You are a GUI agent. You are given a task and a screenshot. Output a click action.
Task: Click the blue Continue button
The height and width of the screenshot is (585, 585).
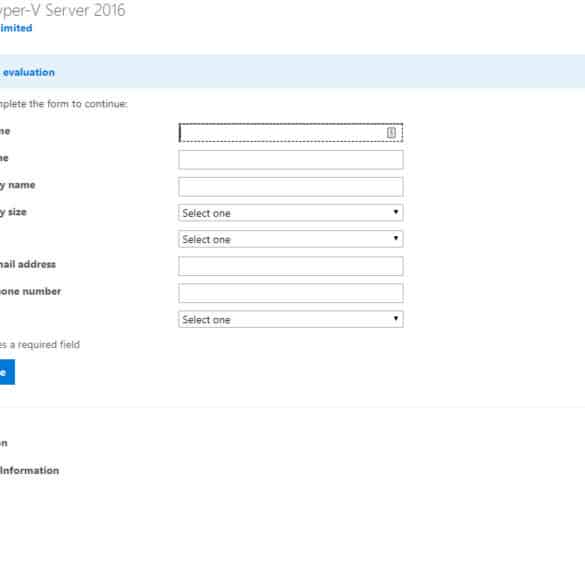(x=7, y=372)
